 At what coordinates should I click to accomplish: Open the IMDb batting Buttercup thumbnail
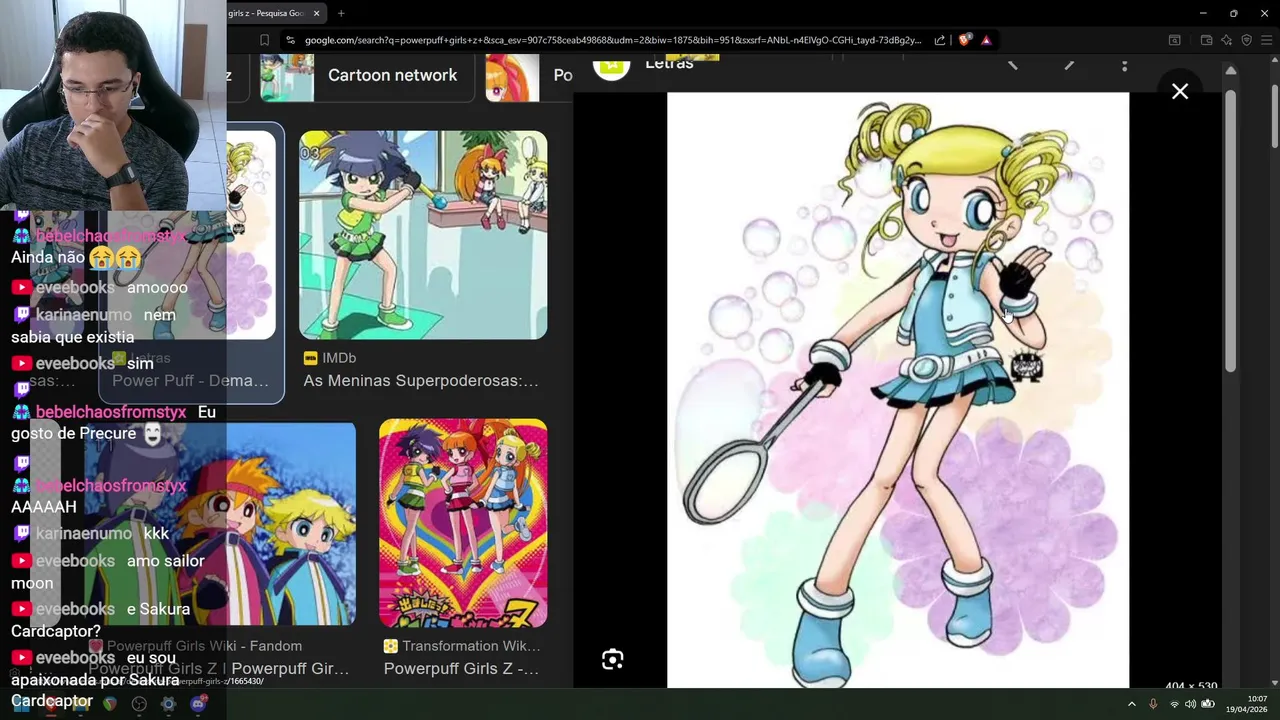[x=423, y=235]
